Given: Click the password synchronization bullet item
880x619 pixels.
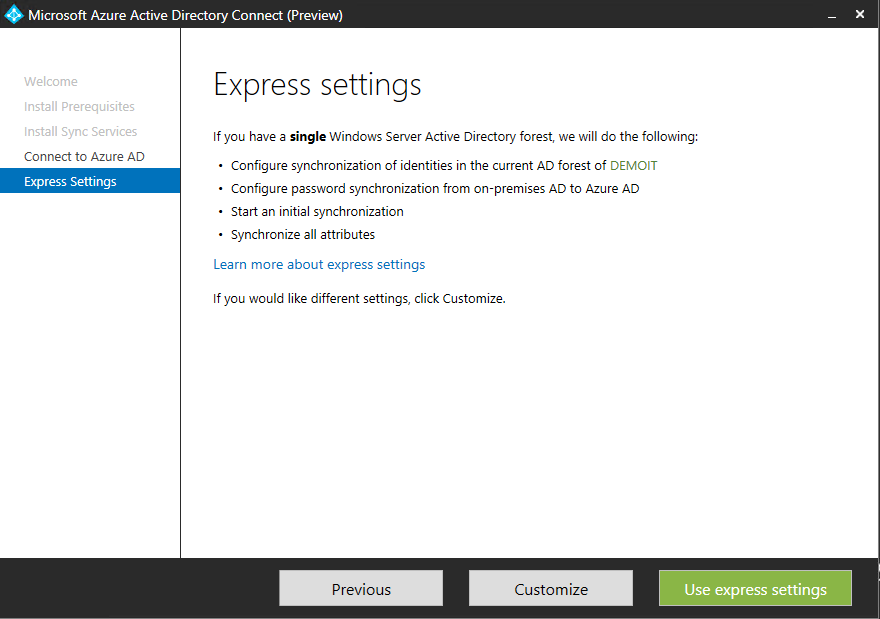Looking at the screenshot, I should 435,189.
